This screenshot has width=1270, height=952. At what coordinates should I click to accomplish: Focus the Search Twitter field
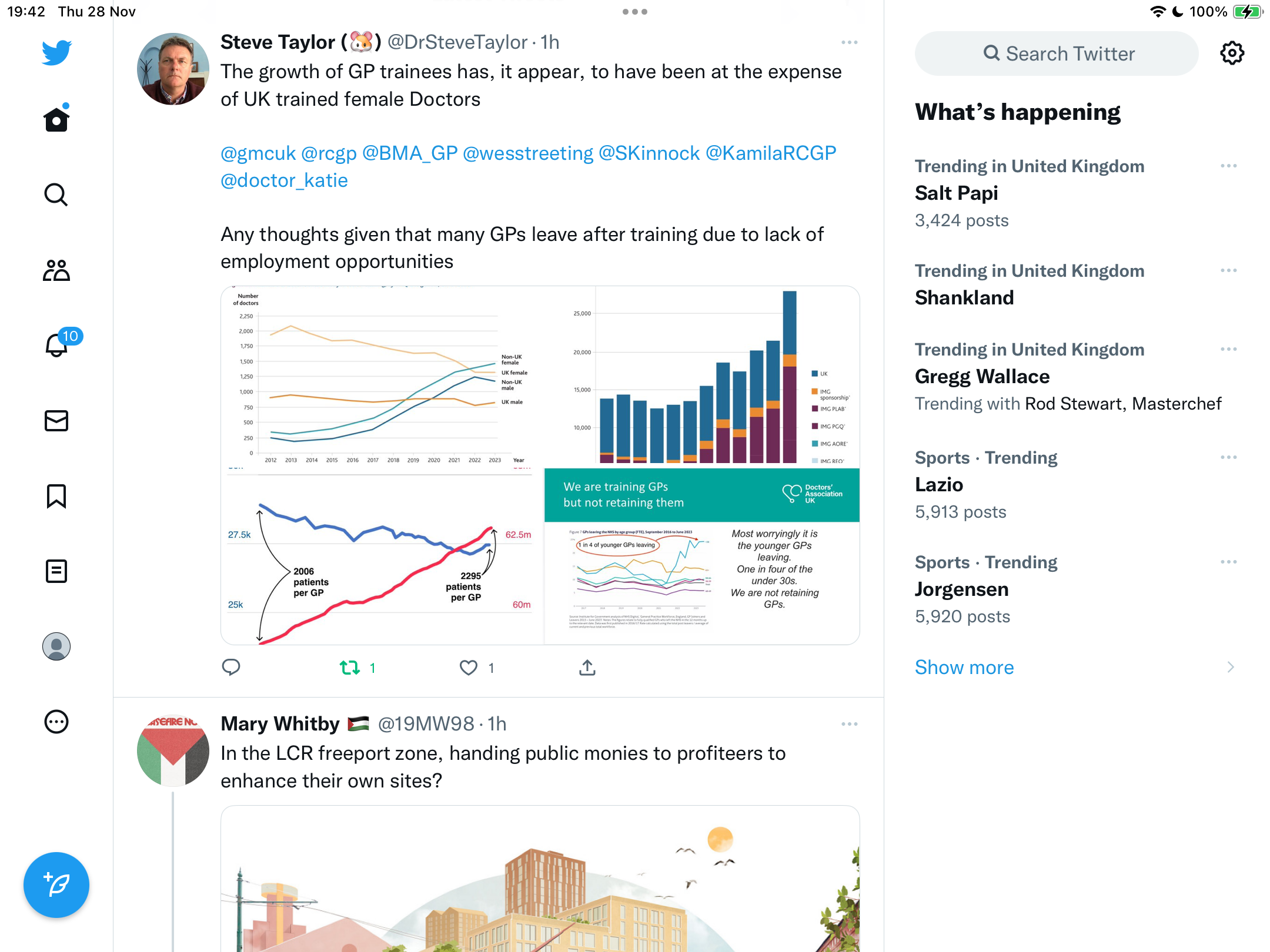(1057, 53)
